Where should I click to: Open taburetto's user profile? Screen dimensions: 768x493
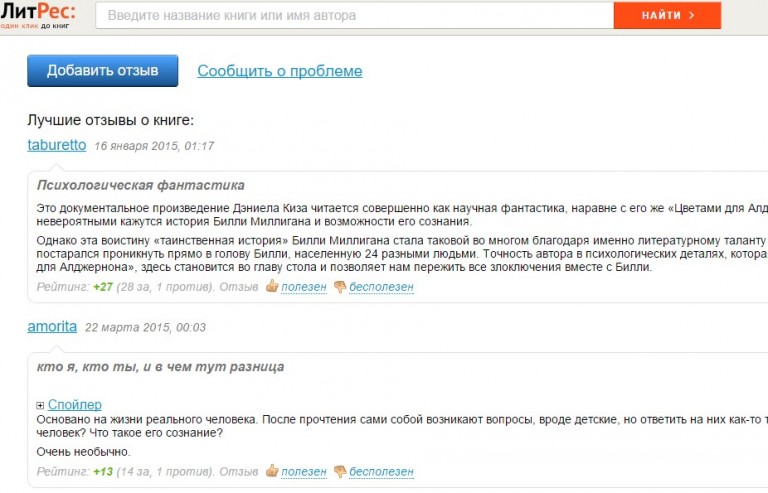tap(57, 145)
